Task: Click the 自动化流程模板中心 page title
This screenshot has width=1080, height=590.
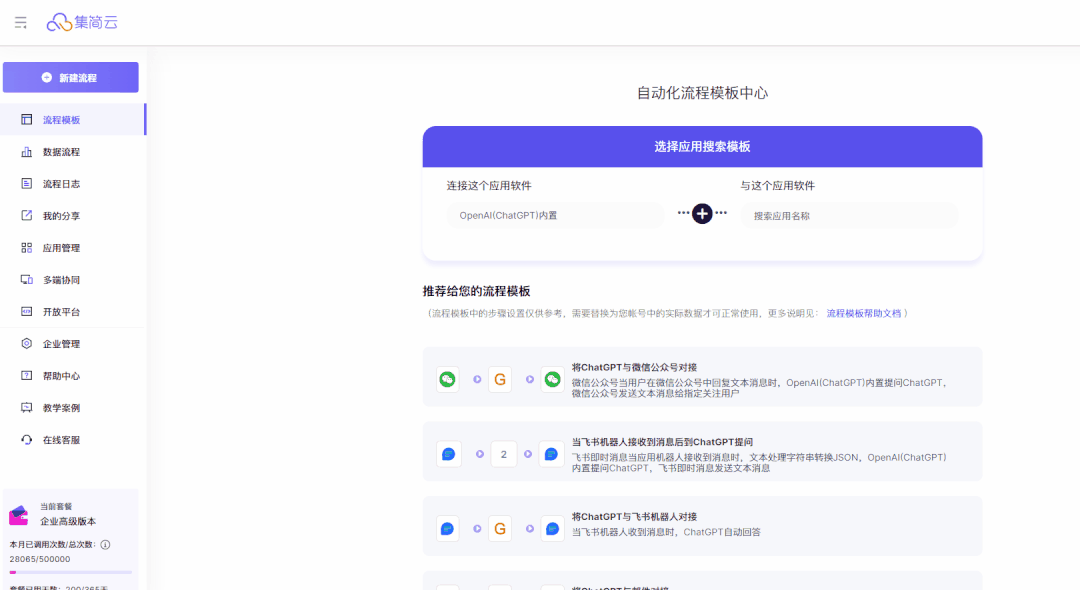Action: [x=702, y=93]
